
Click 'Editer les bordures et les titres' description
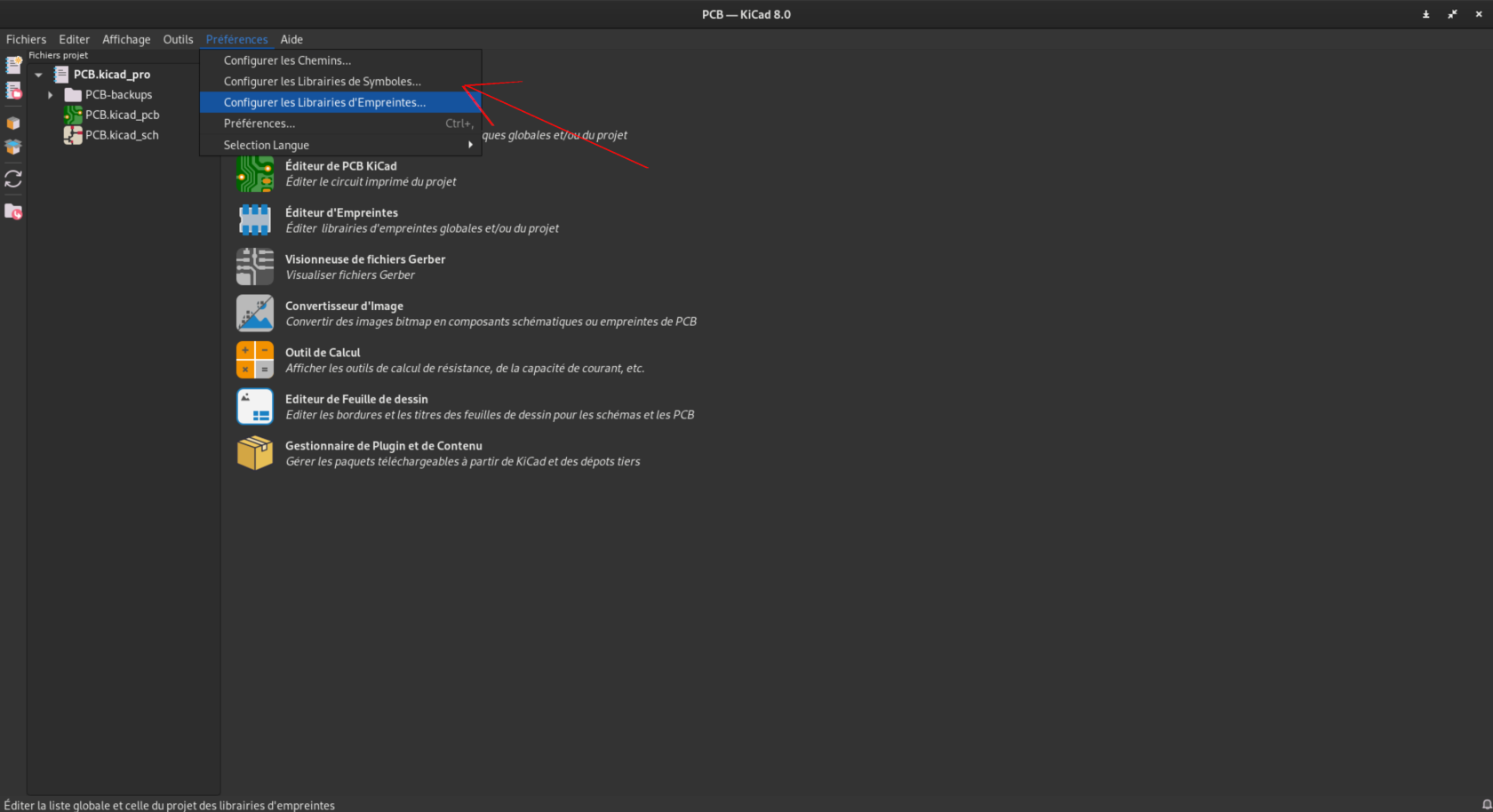click(x=490, y=415)
